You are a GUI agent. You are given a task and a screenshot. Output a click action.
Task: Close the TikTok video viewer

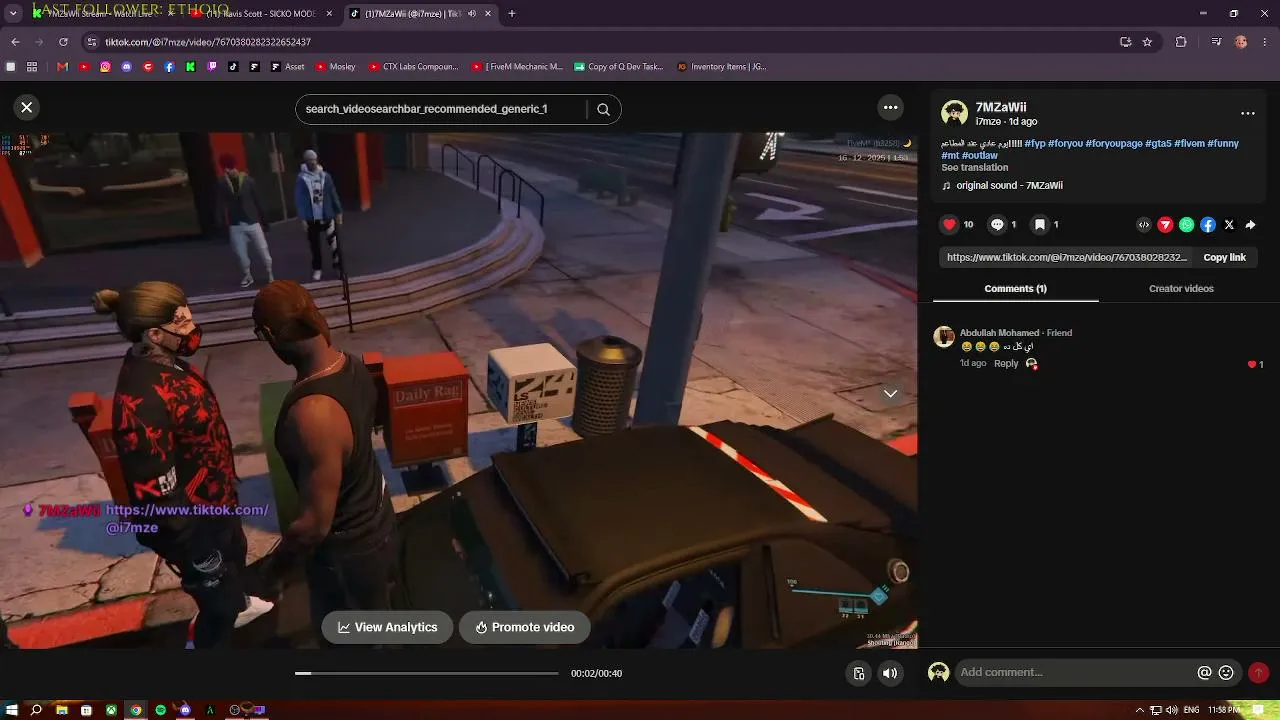point(27,107)
